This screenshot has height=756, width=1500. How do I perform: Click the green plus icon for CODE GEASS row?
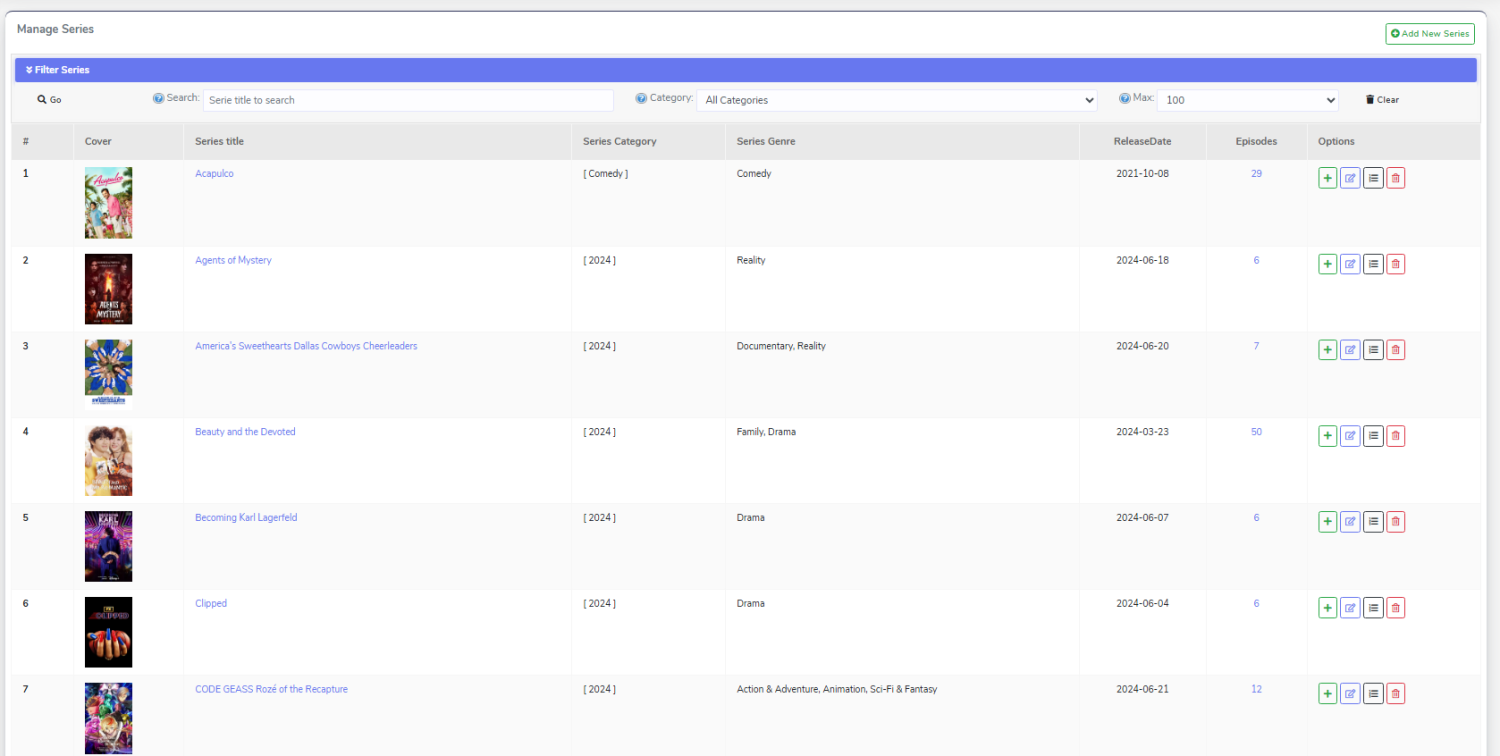click(x=1327, y=694)
